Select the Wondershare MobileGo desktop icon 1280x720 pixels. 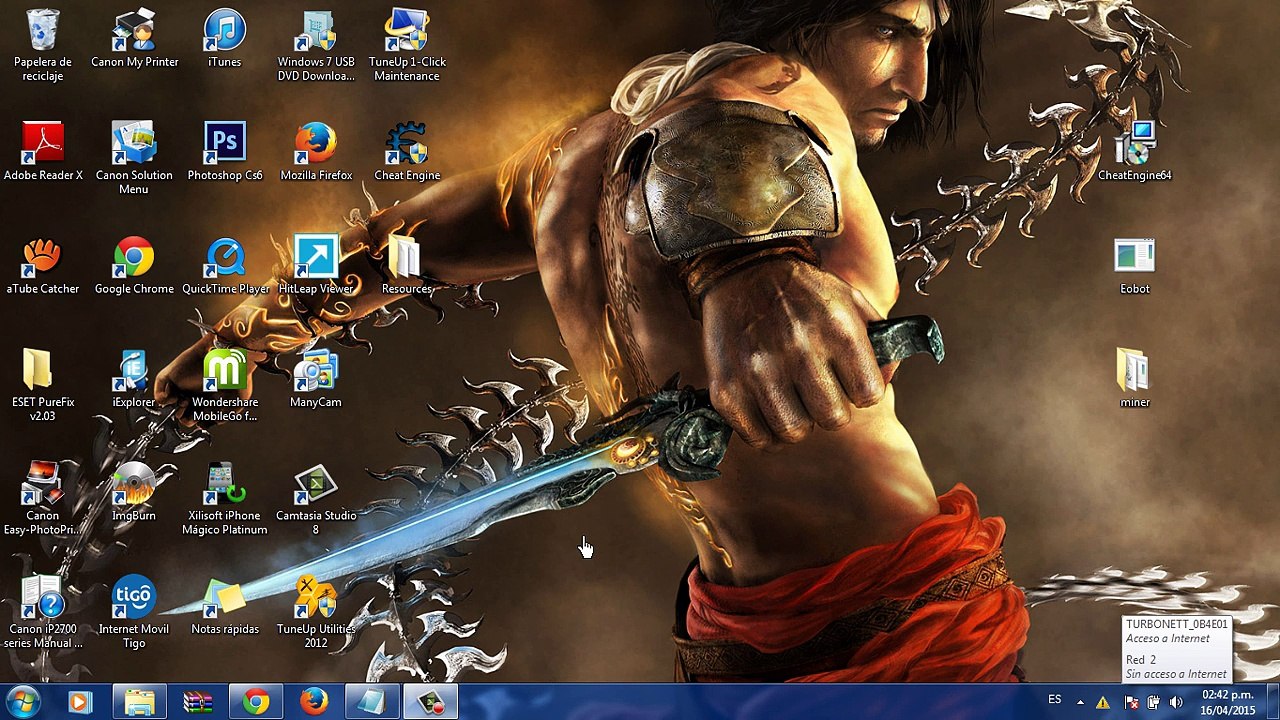click(225, 385)
